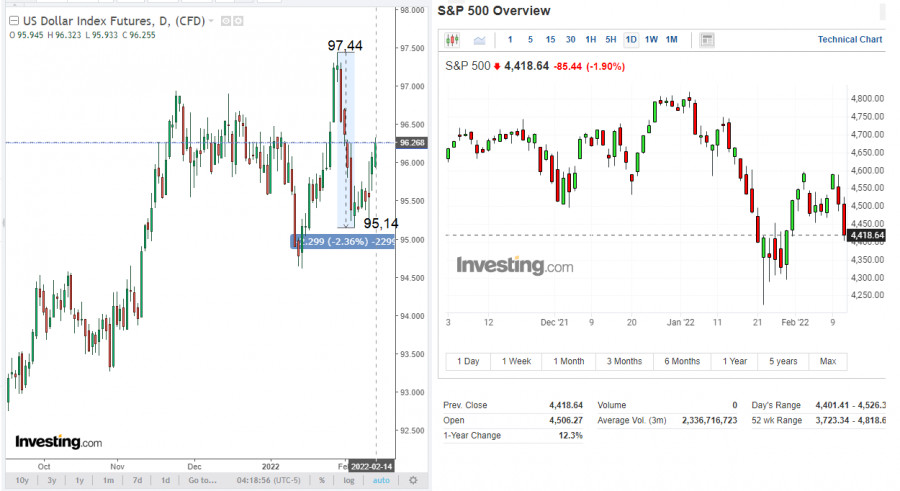Image resolution: width=900 pixels, height=491 pixels.
Task: Show 1 Month range on S&P chart
Action: (568, 361)
